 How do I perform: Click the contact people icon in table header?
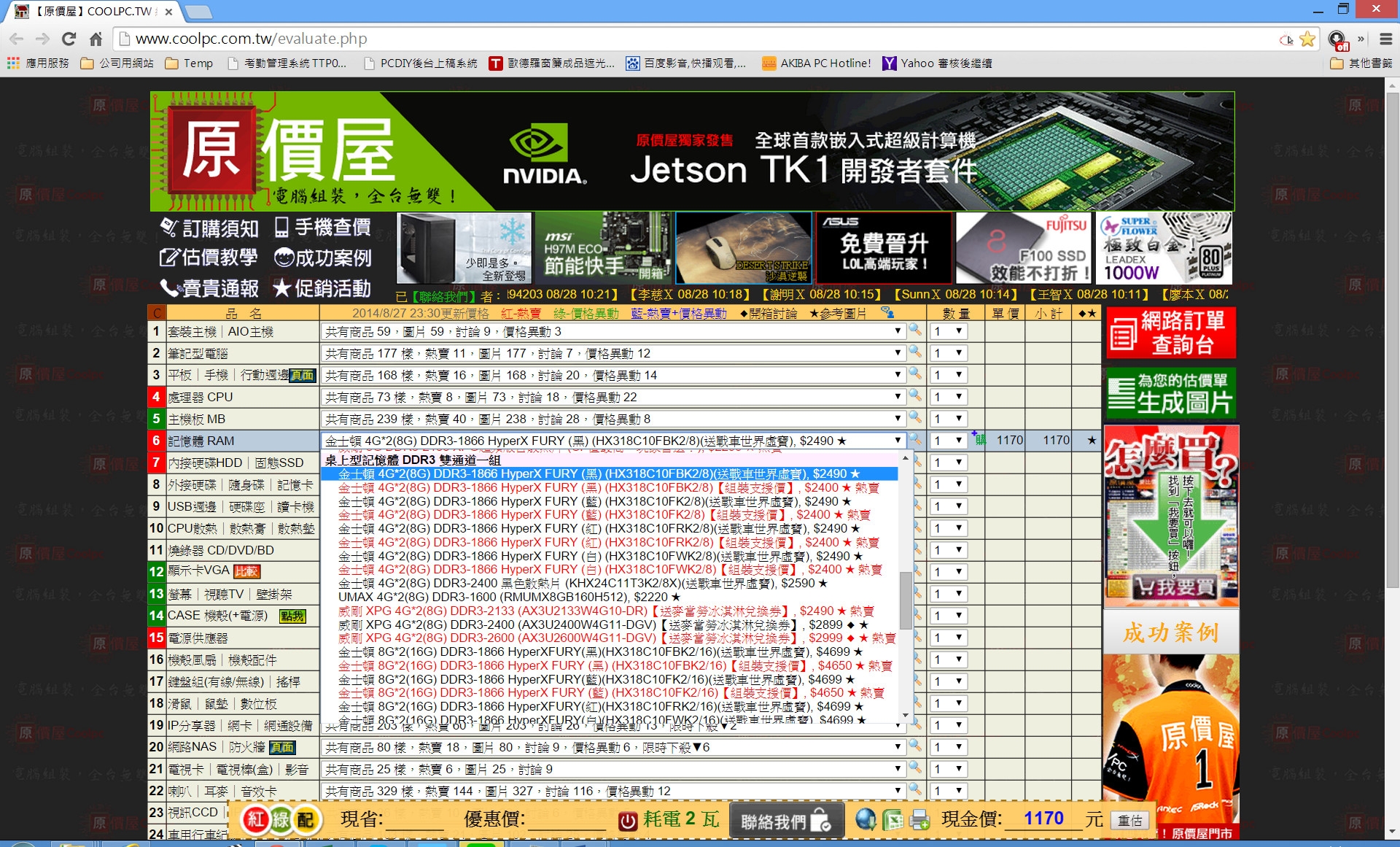click(x=887, y=312)
